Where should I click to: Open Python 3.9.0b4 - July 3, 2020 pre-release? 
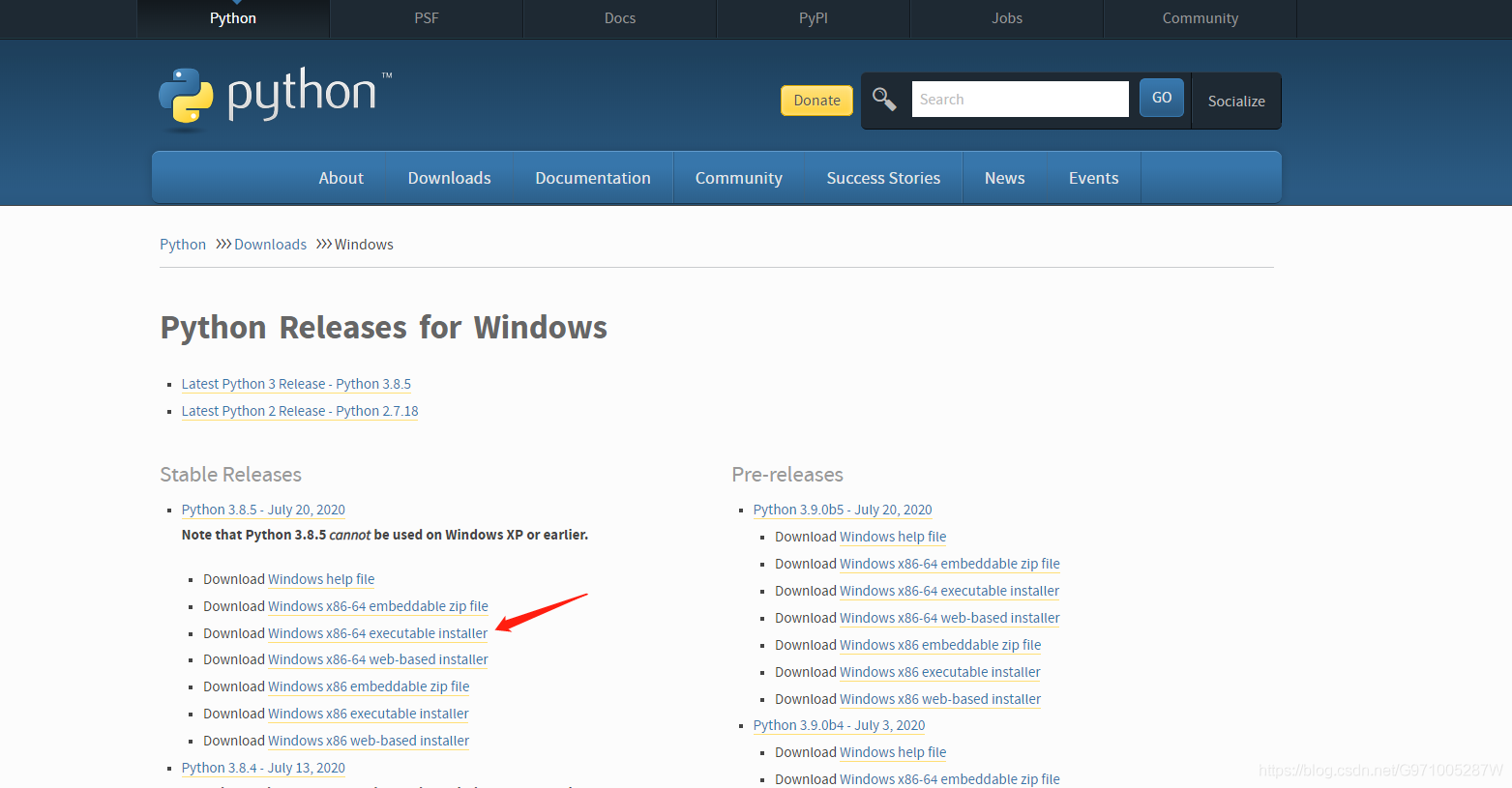[x=840, y=725]
